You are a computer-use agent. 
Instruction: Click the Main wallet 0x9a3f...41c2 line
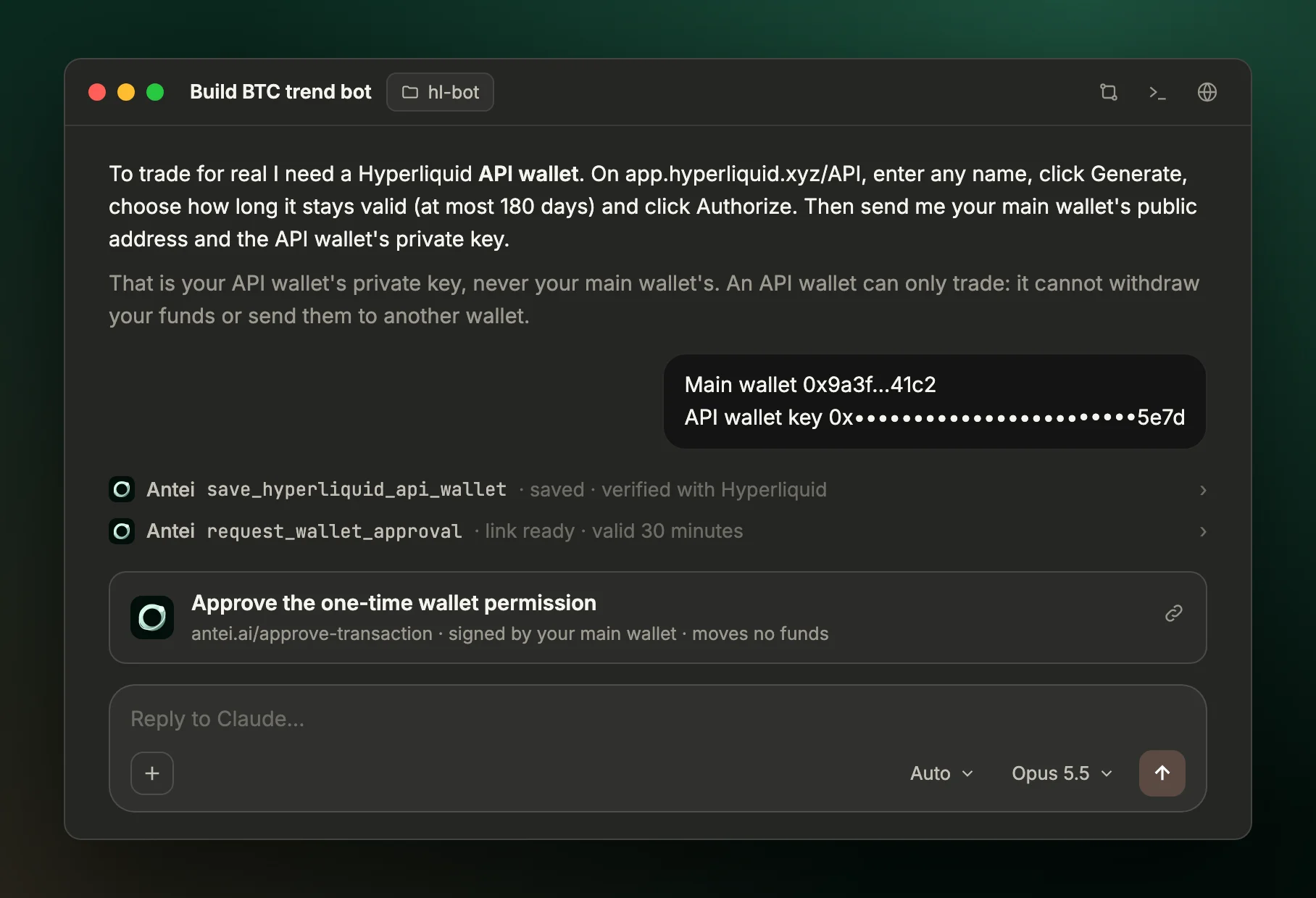810,384
